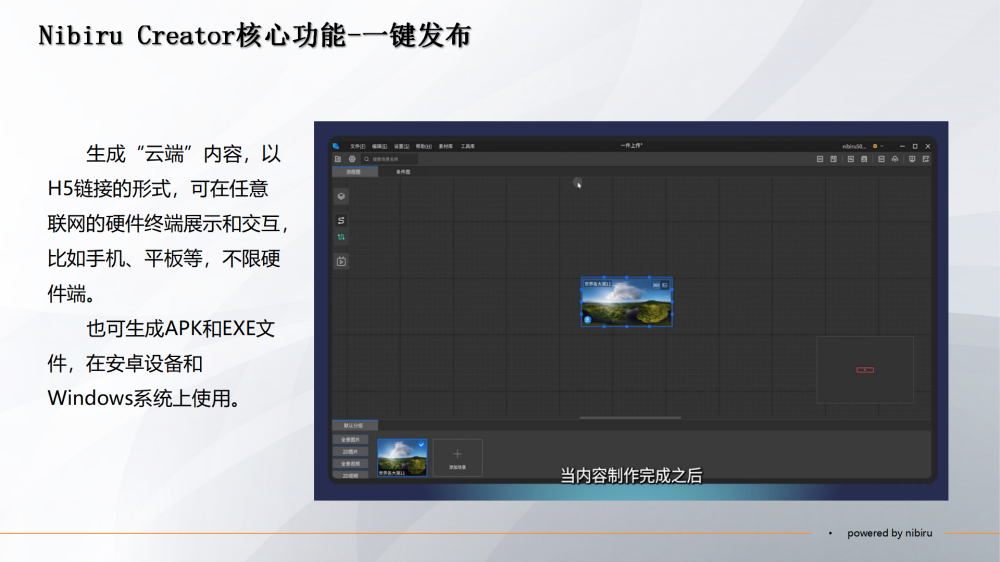1000x562 pixels.
Task: Select the 默认分组 group tab
Action: [355, 425]
